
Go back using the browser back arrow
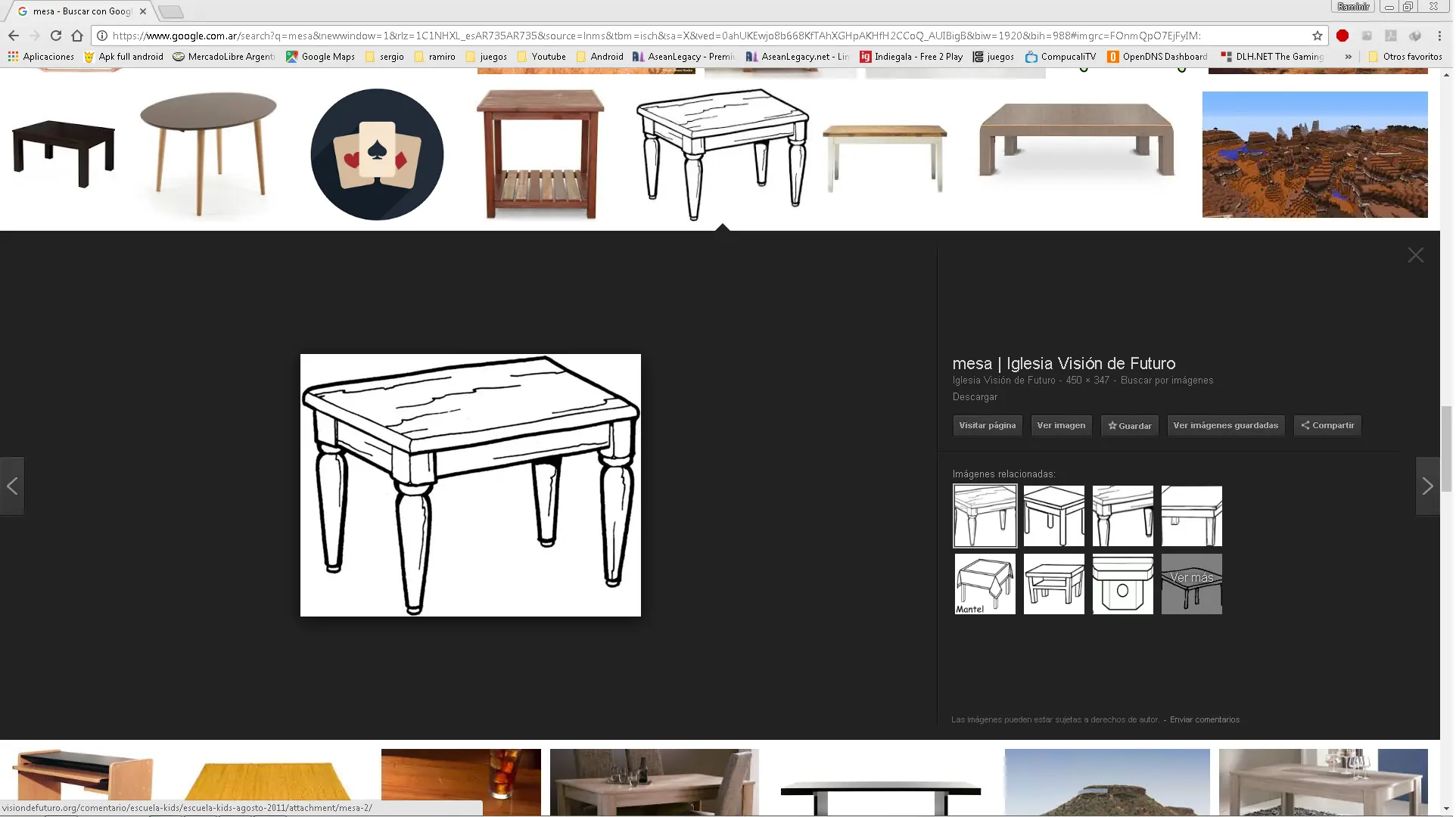(14, 36)
